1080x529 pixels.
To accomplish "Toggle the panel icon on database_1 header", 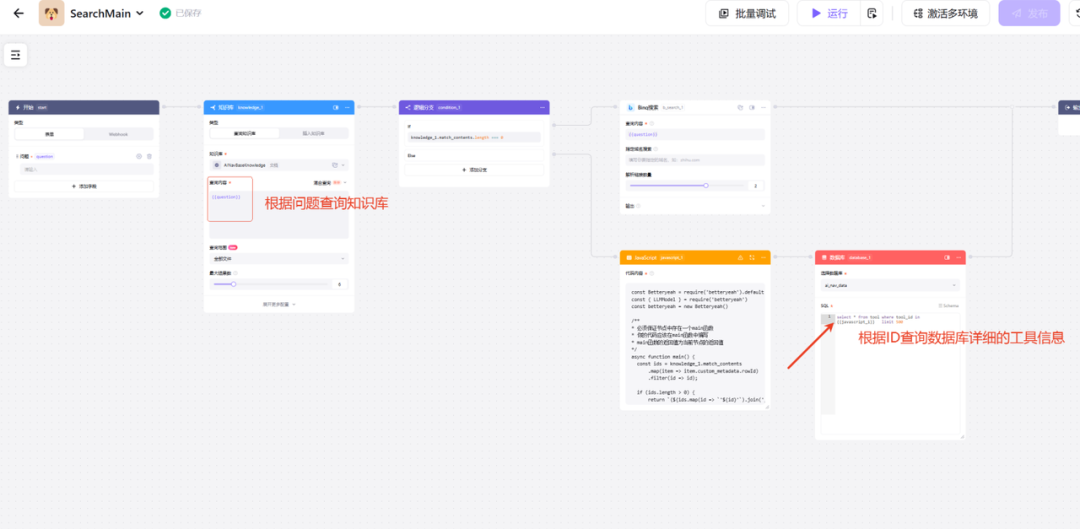I will pyautogui.click(x=947, y=258).
